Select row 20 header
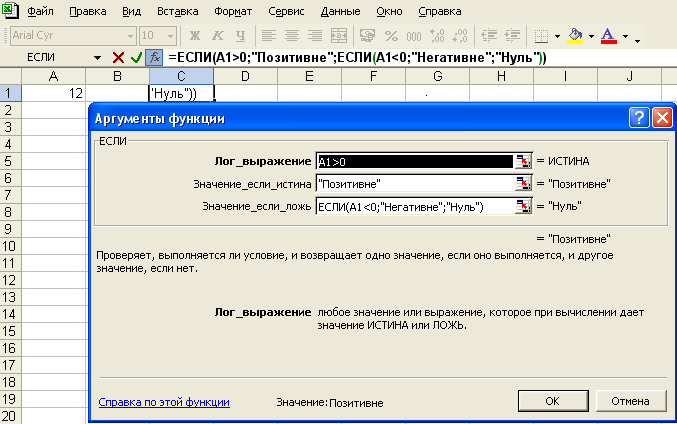677x424 pixels. click(x=10, y=416)
